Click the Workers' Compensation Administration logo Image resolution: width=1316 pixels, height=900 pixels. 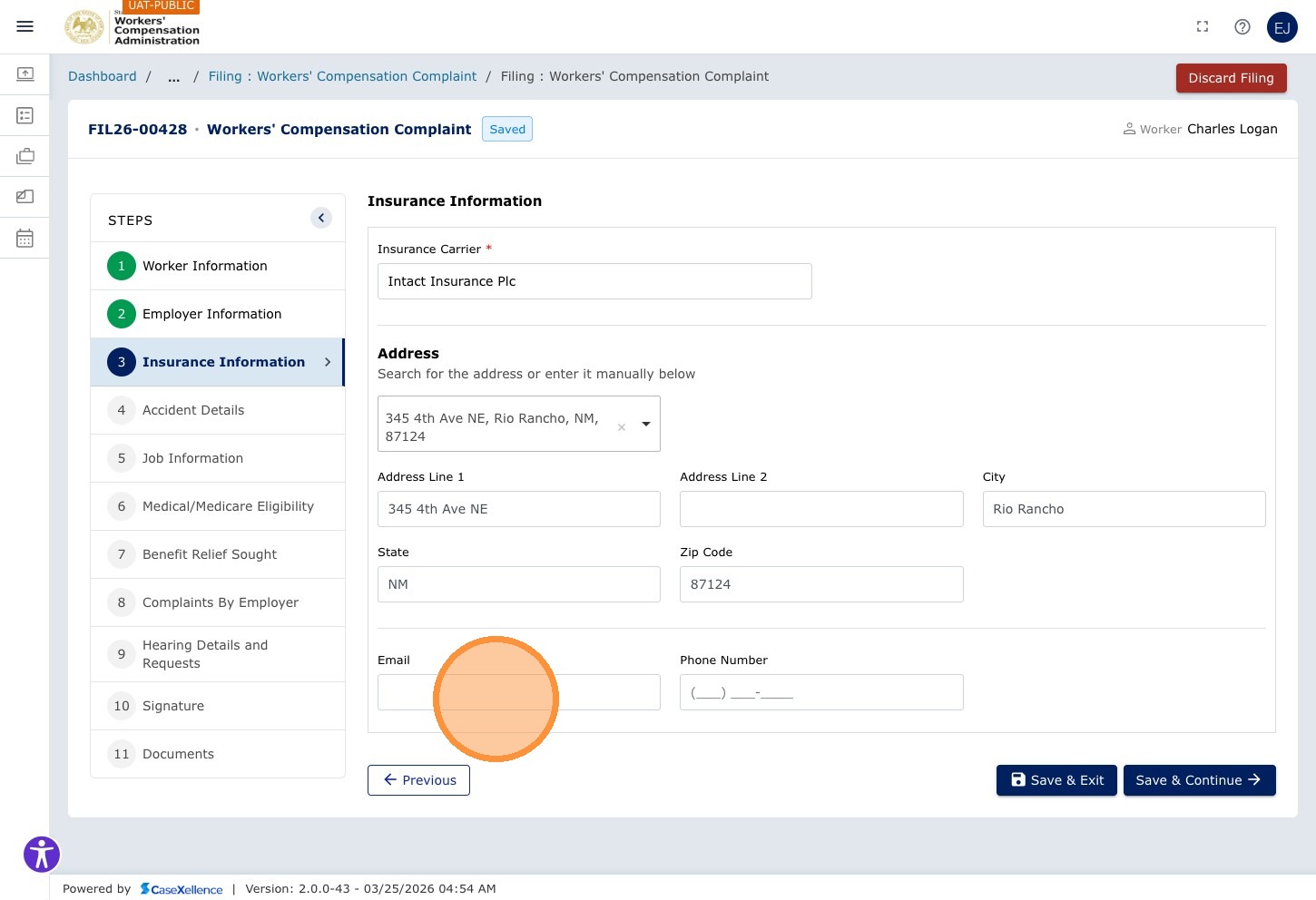(x=133, y=27)
